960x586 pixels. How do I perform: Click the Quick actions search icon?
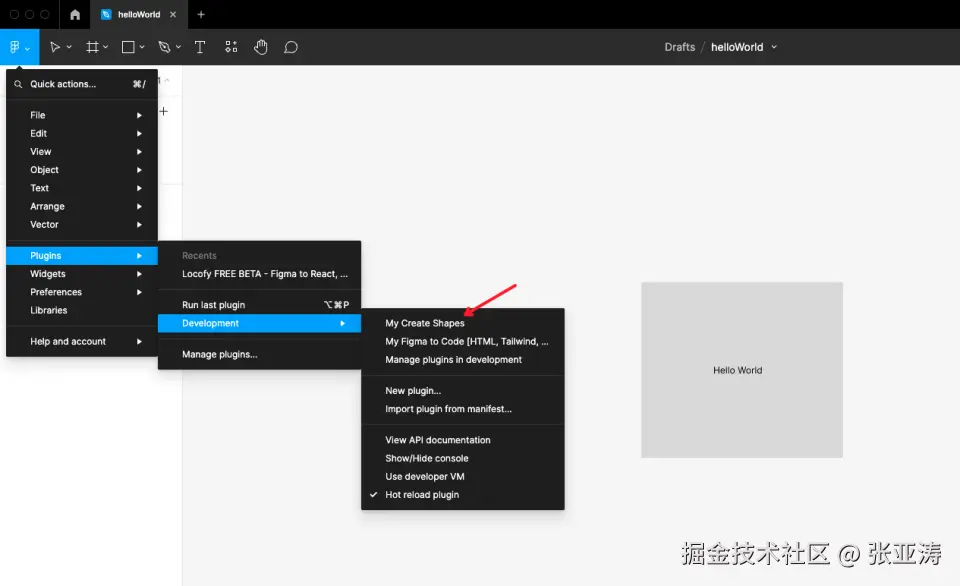[x=18, y=84]
